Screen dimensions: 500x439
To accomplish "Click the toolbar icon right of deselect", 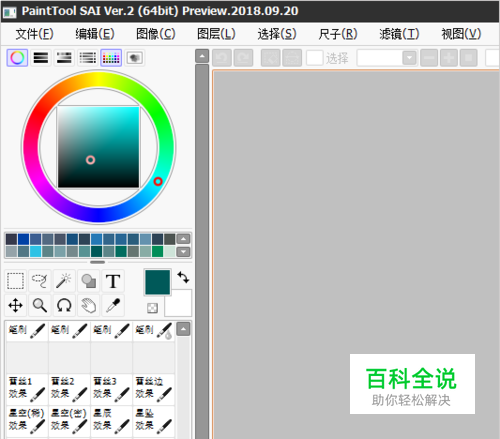I will click(x=292, y=58).
